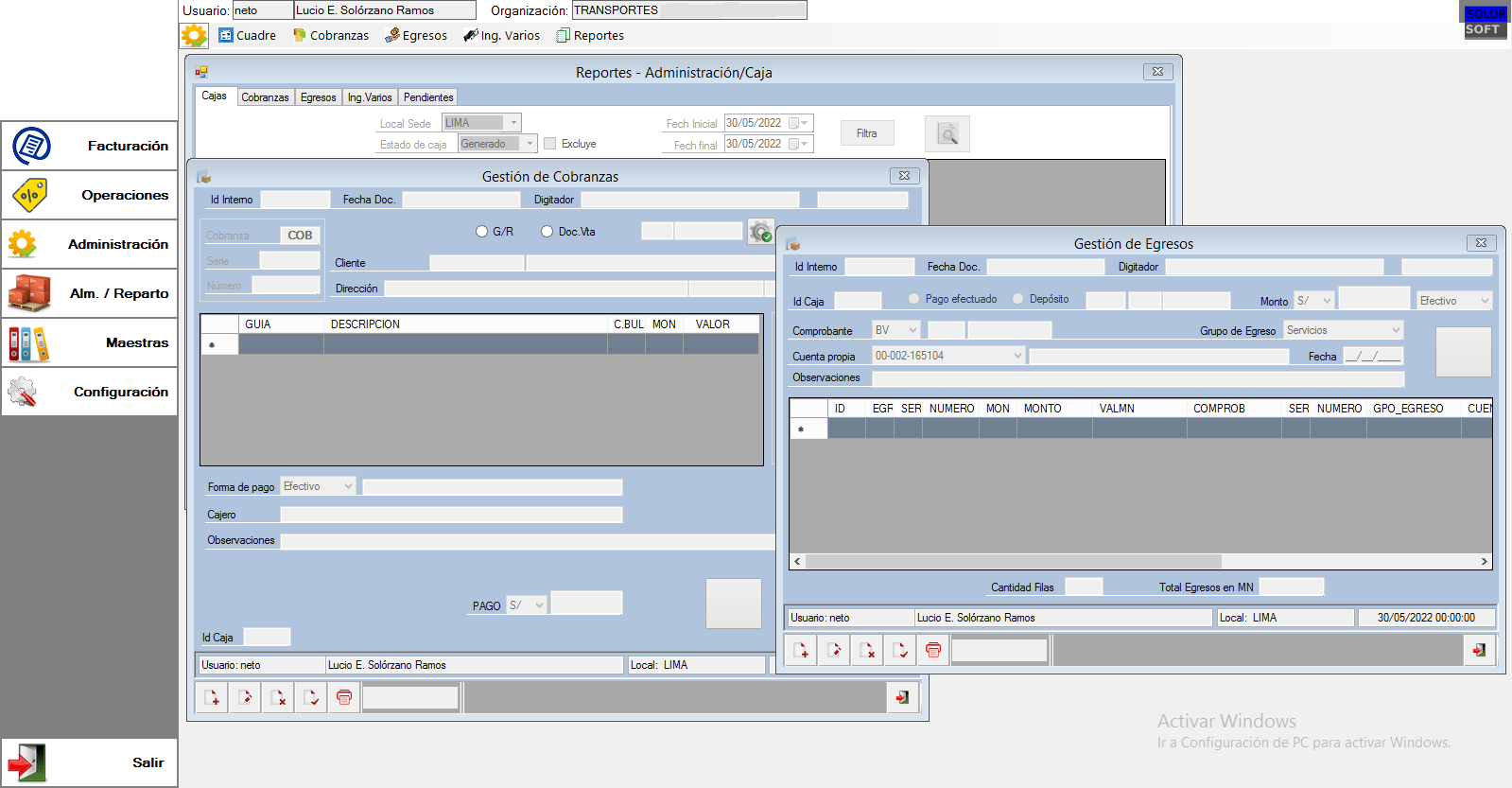Expand the Forma de pago dropdown
Screen dimensions: 1512x788
pos(348,486)
